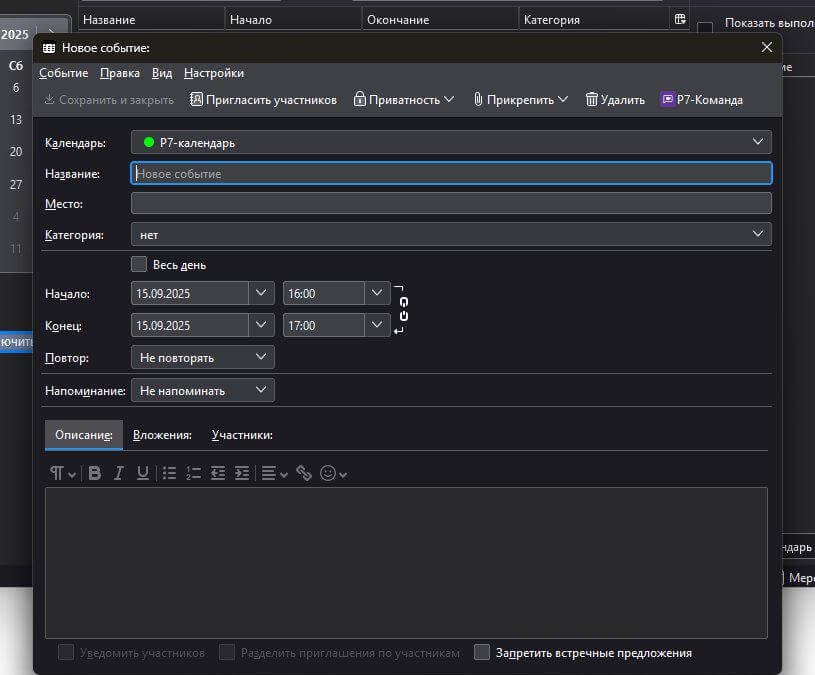Open the 'Напоминание' dropdown list

[203, 390]
